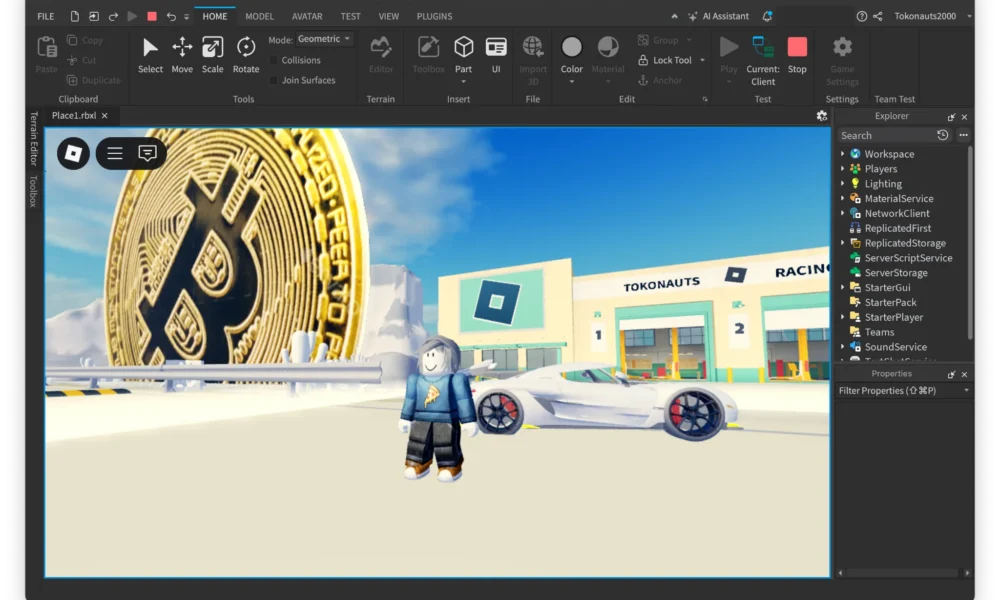Viewport: 1000px width, 600px height.
Task: Open the FILE menu
Action: coord(46,16)
